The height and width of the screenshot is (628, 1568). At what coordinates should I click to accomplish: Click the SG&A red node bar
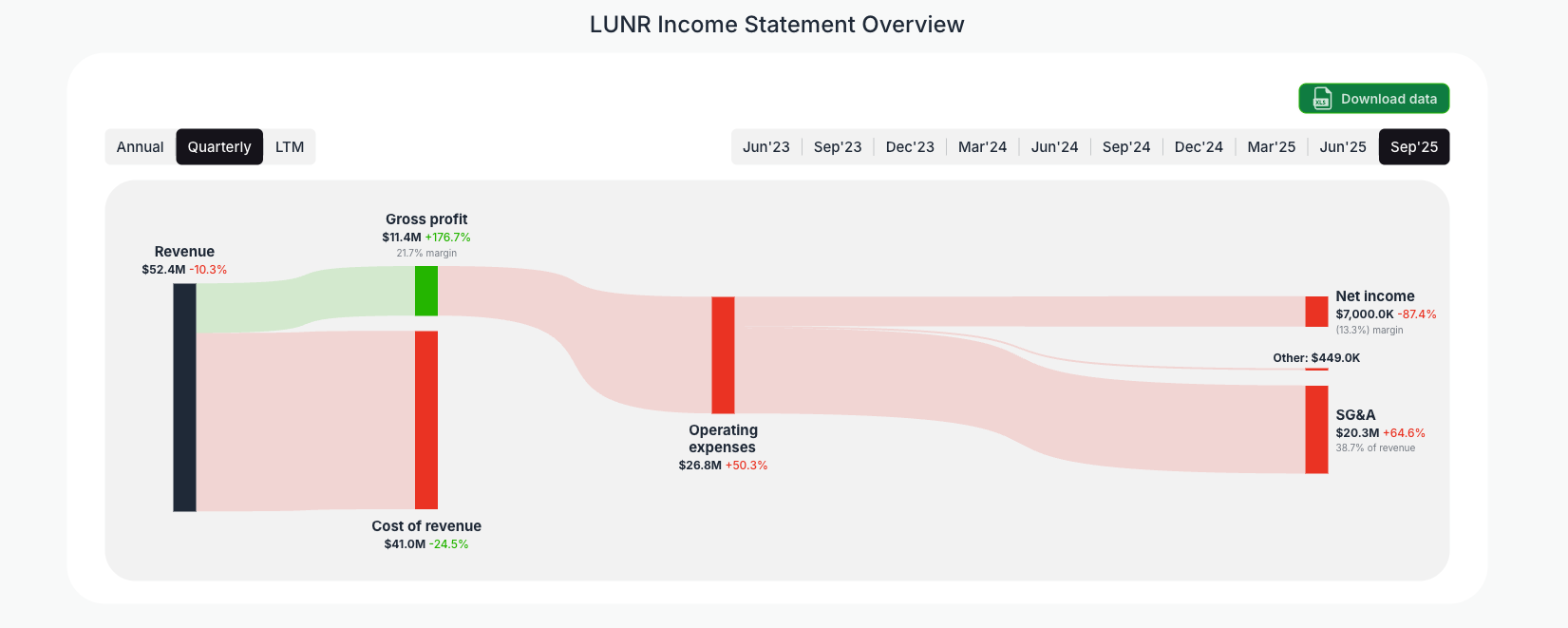[x=1315, y=432]
